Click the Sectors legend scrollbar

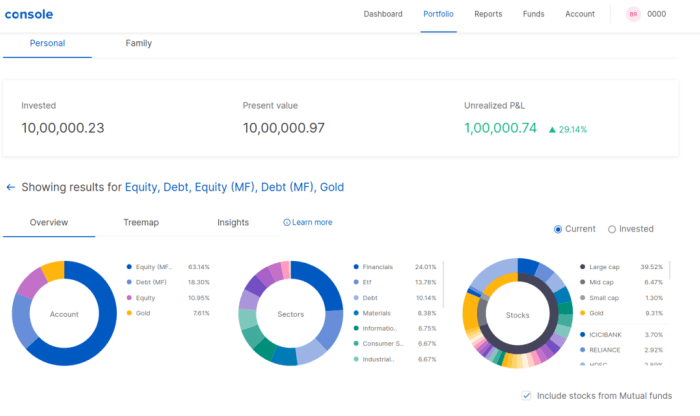coord(443,285)
